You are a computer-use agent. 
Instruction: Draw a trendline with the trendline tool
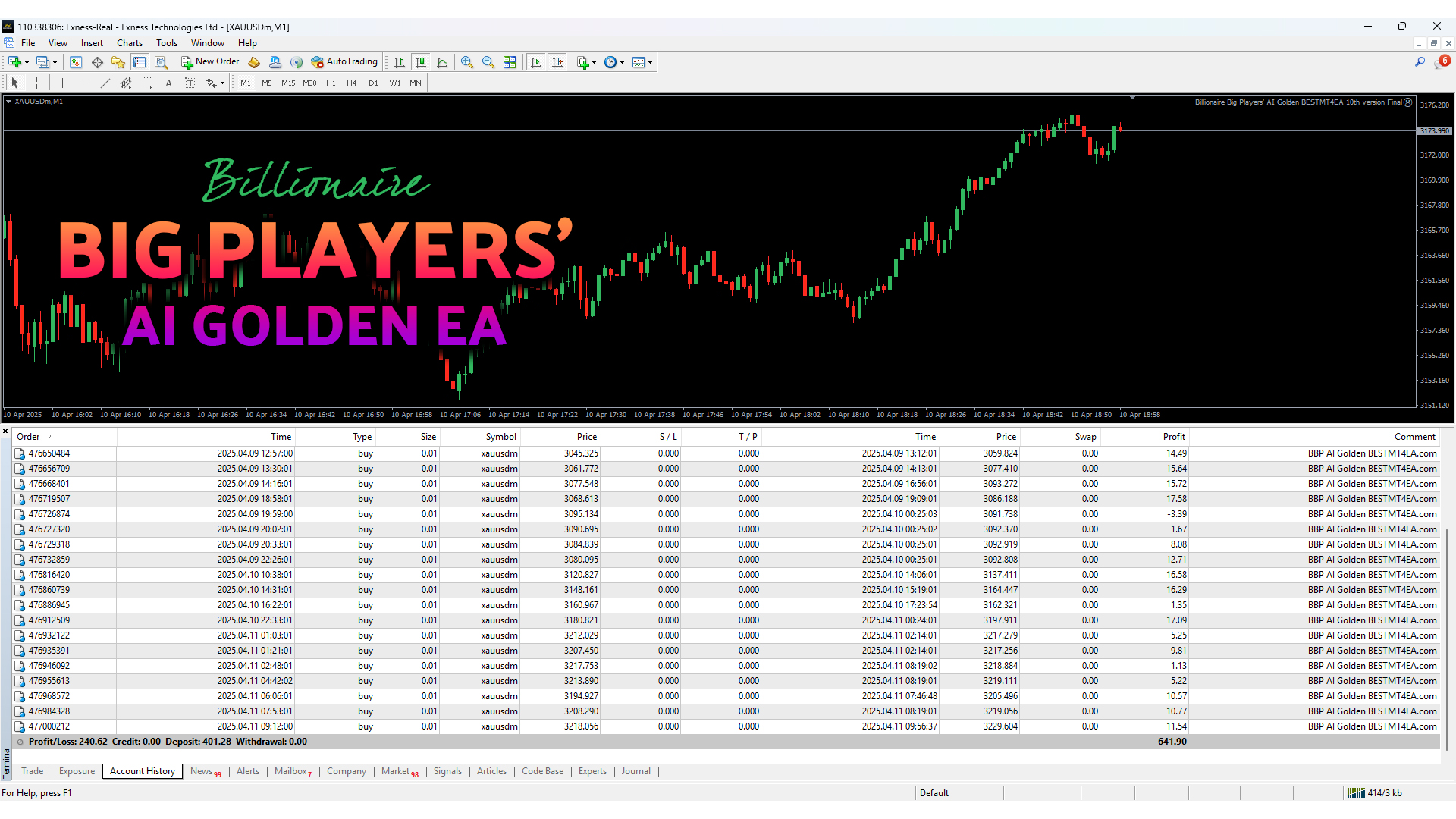105,83
